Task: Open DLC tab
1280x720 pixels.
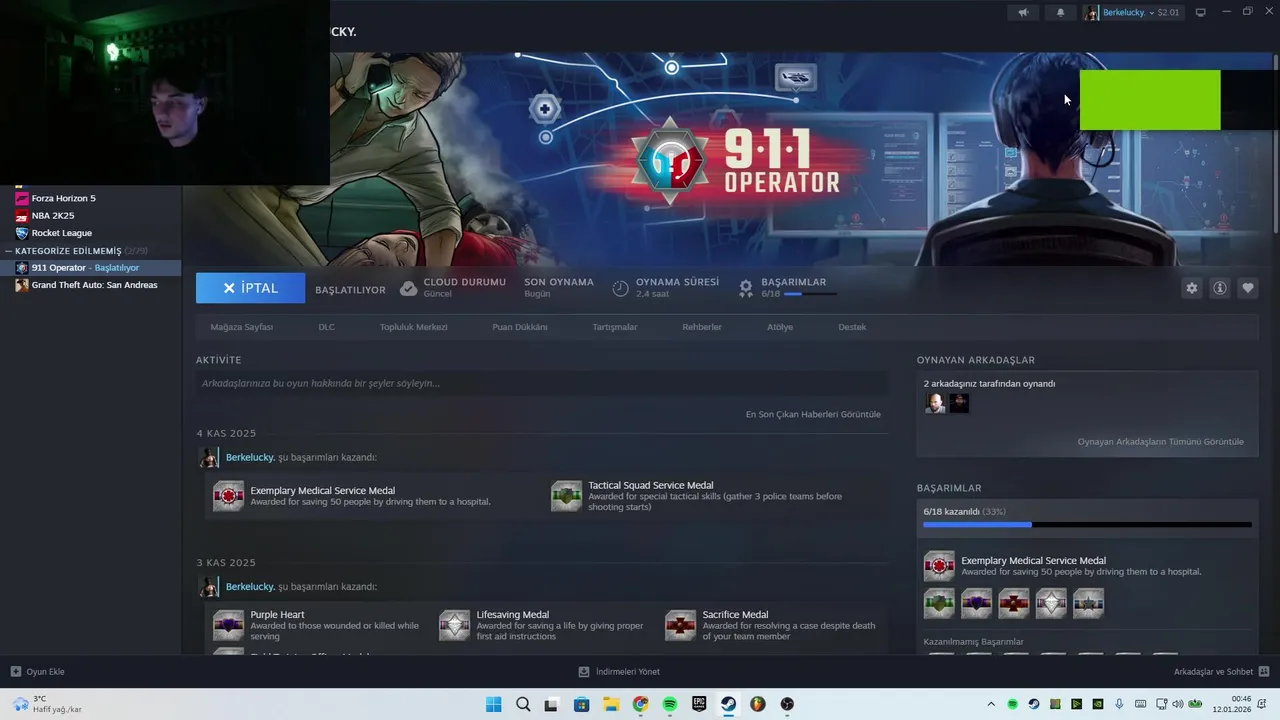Action: tap(326, 327)
